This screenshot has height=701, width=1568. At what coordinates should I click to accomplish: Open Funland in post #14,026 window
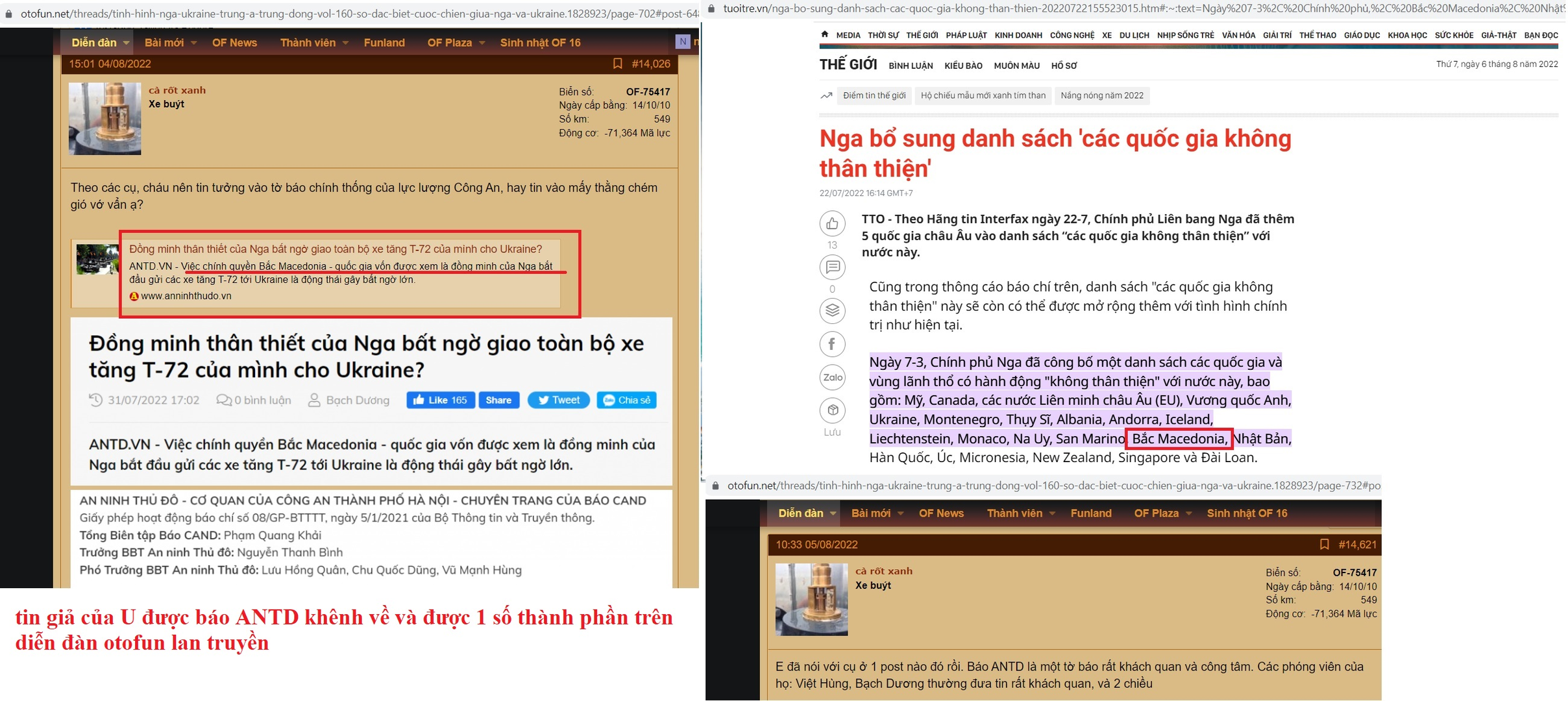[384, 43]
